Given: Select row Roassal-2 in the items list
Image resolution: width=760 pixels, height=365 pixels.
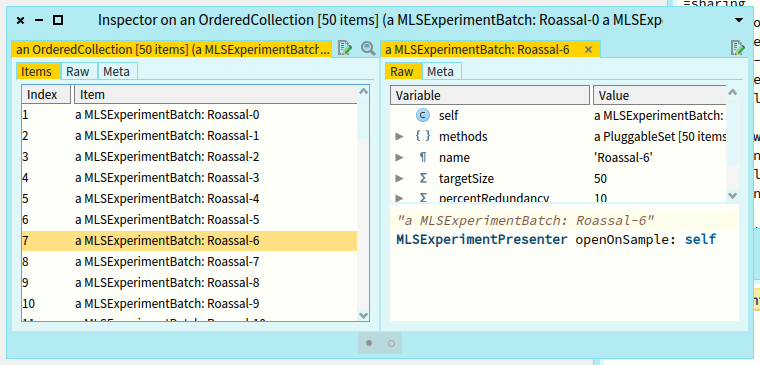Looking at the screenshot, I should 190,157.
